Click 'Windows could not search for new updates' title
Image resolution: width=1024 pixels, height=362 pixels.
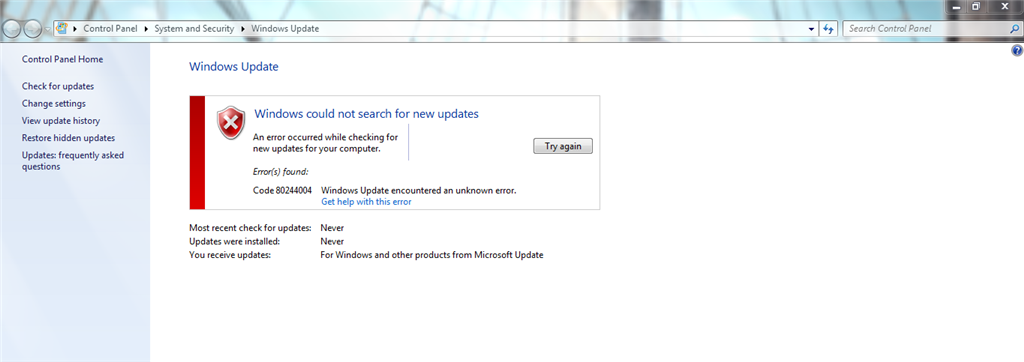click(x=366, y=114)
